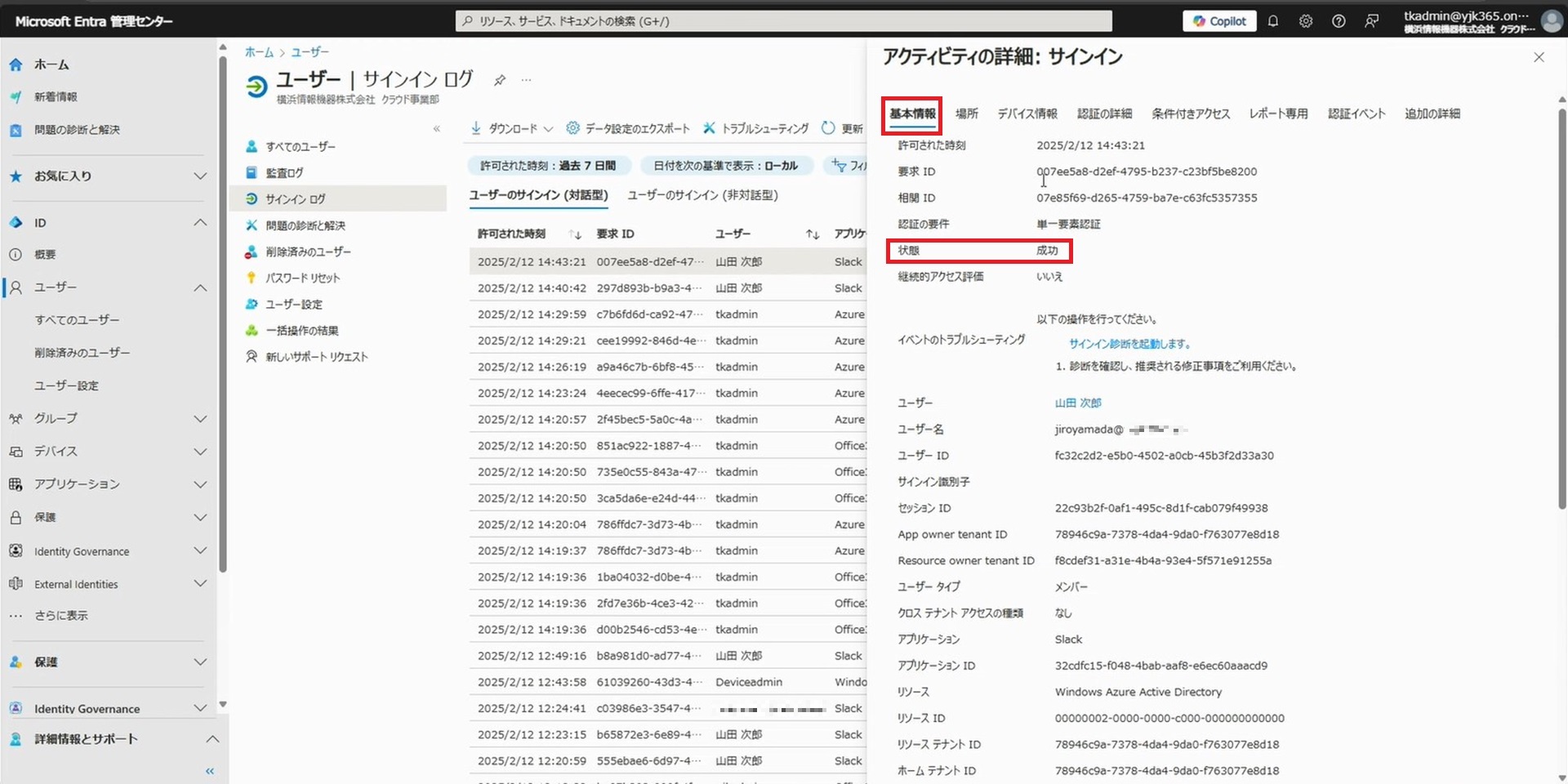Open the settings gear icon
This screenshot has width=1568, height=784.
(1306, 21)
